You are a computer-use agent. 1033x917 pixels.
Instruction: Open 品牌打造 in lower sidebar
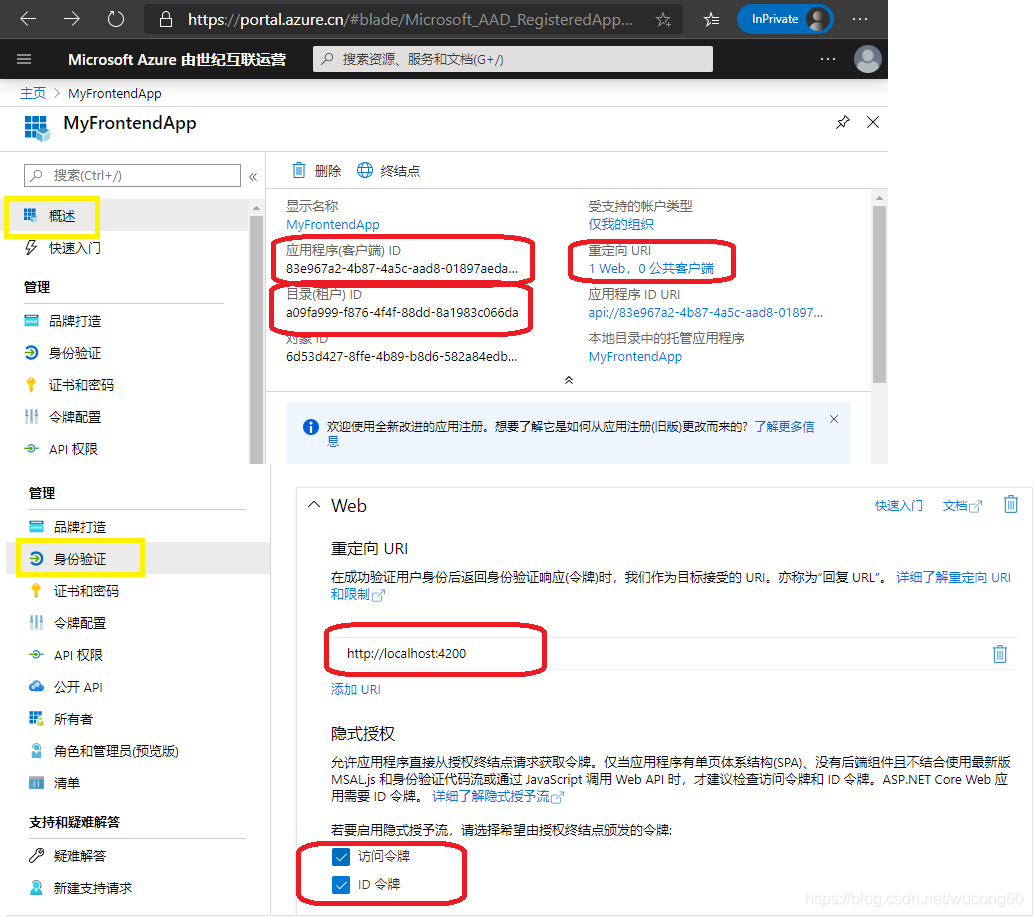pyautogui.click(x=68, y=527)
